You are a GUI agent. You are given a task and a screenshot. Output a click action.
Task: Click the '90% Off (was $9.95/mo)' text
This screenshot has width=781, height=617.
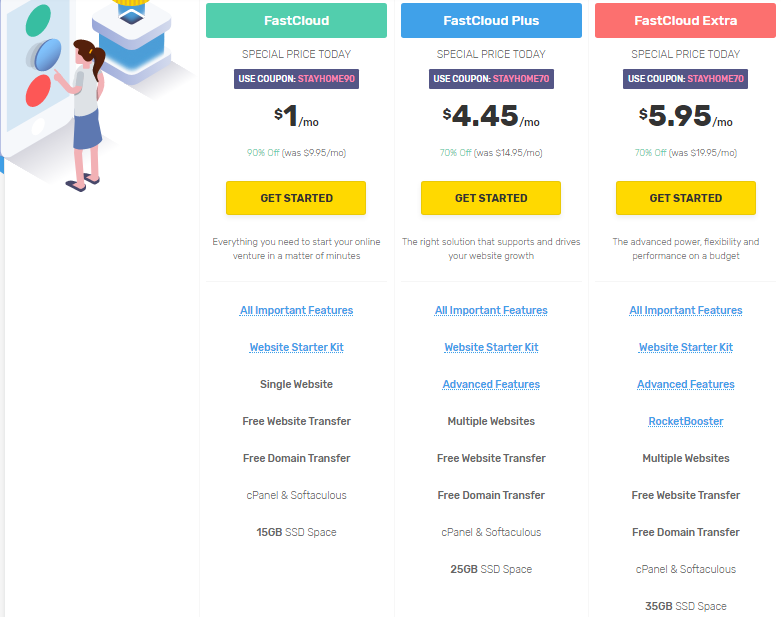pos(296,153)
